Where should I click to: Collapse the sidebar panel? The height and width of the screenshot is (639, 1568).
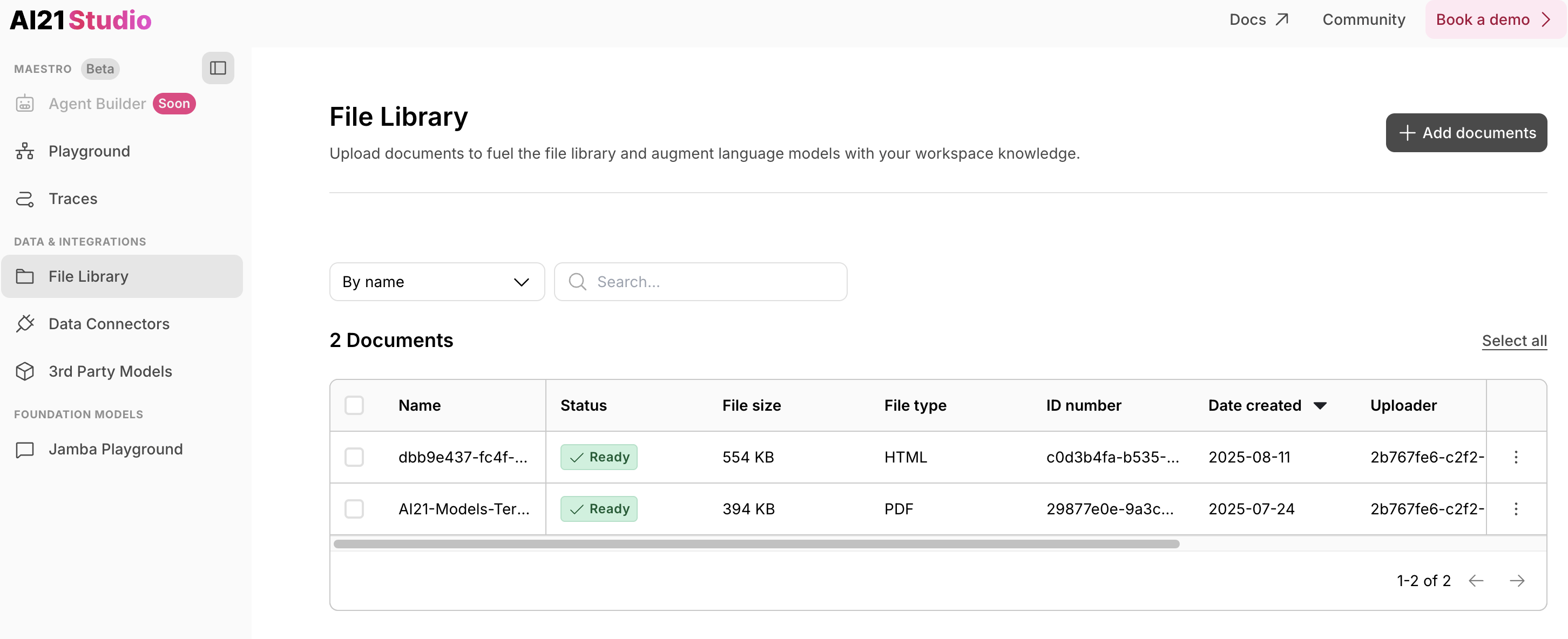pos(217,67)
